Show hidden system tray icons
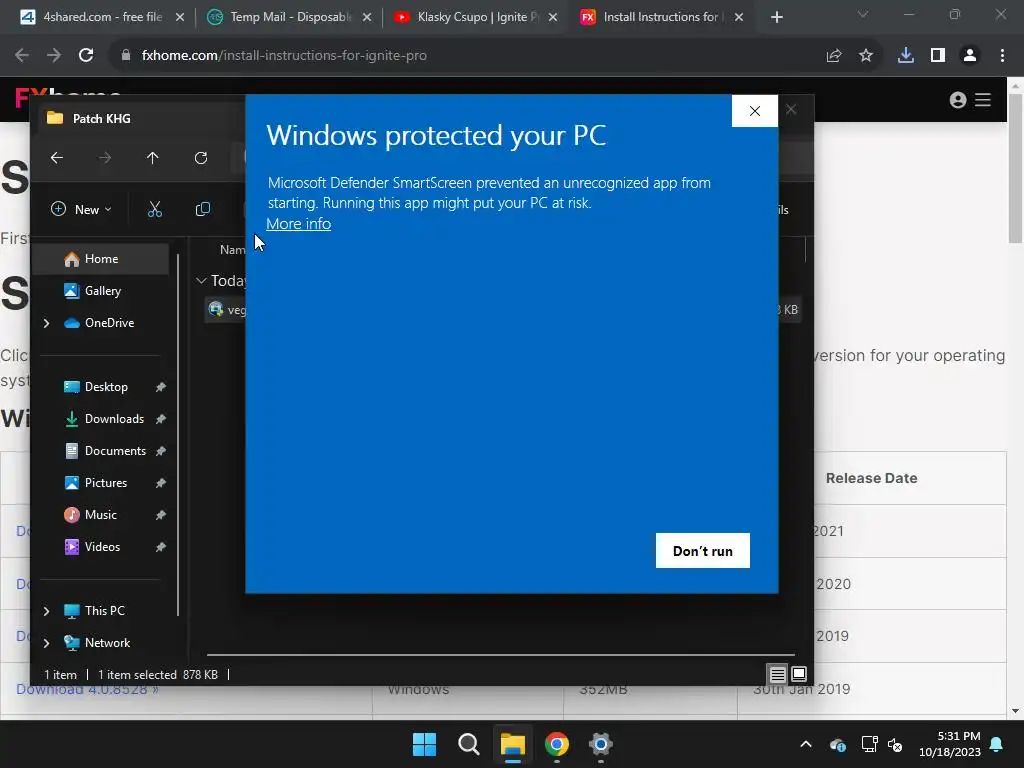Image resolution: width=1024 pixels, height=768 pixels. 806,744
